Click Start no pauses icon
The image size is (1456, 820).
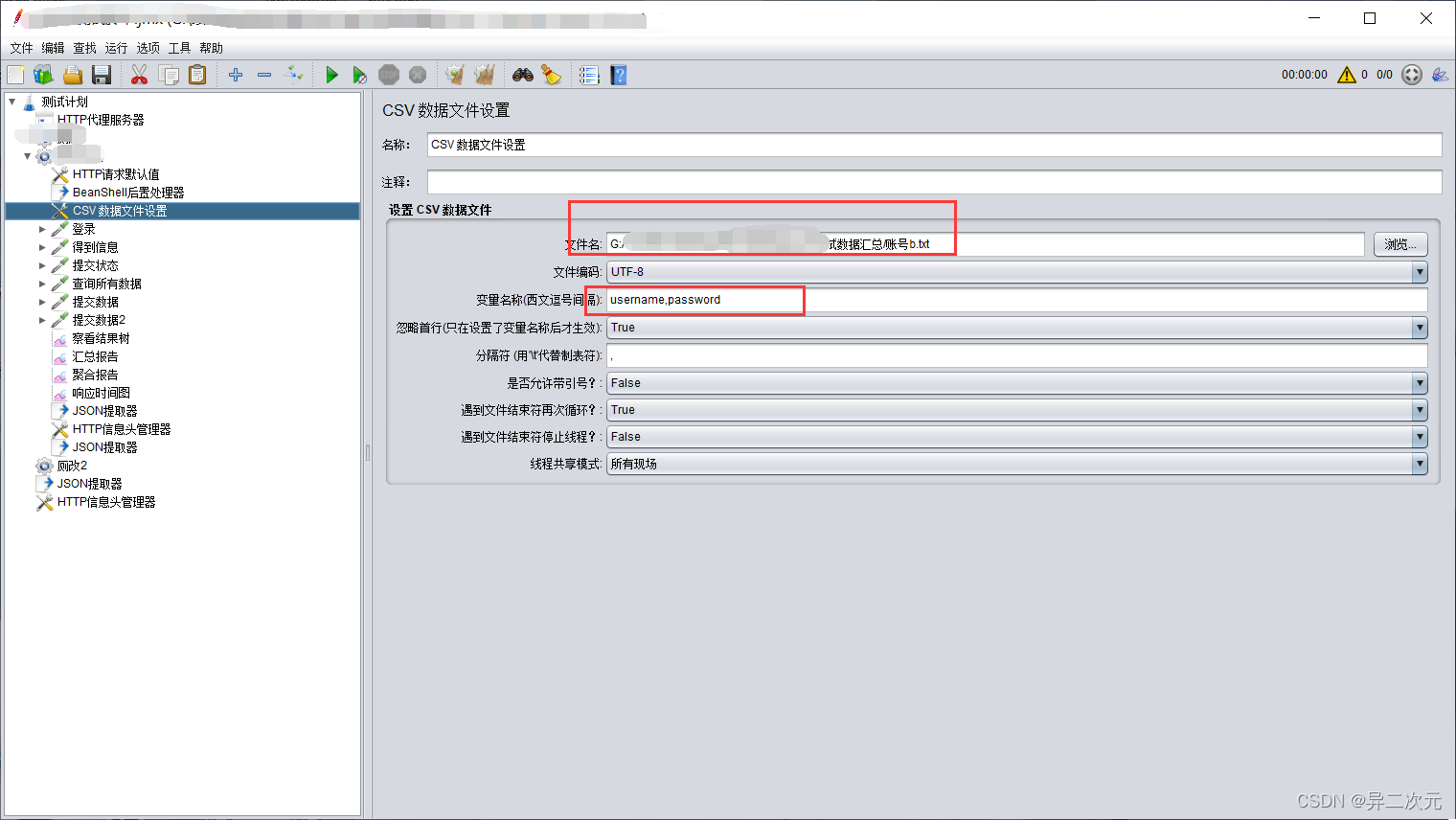click(360, 75)
